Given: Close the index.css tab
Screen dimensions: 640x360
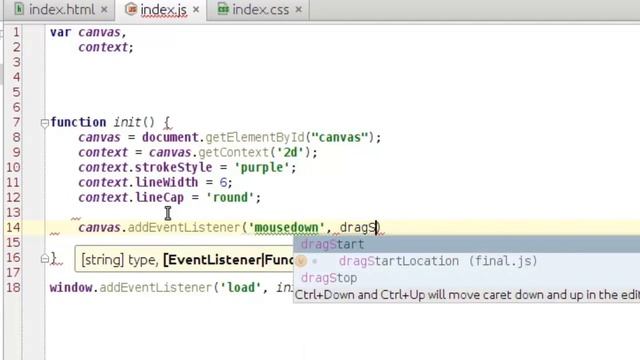Looking at the screenshot, I should [x=298, y=9].
